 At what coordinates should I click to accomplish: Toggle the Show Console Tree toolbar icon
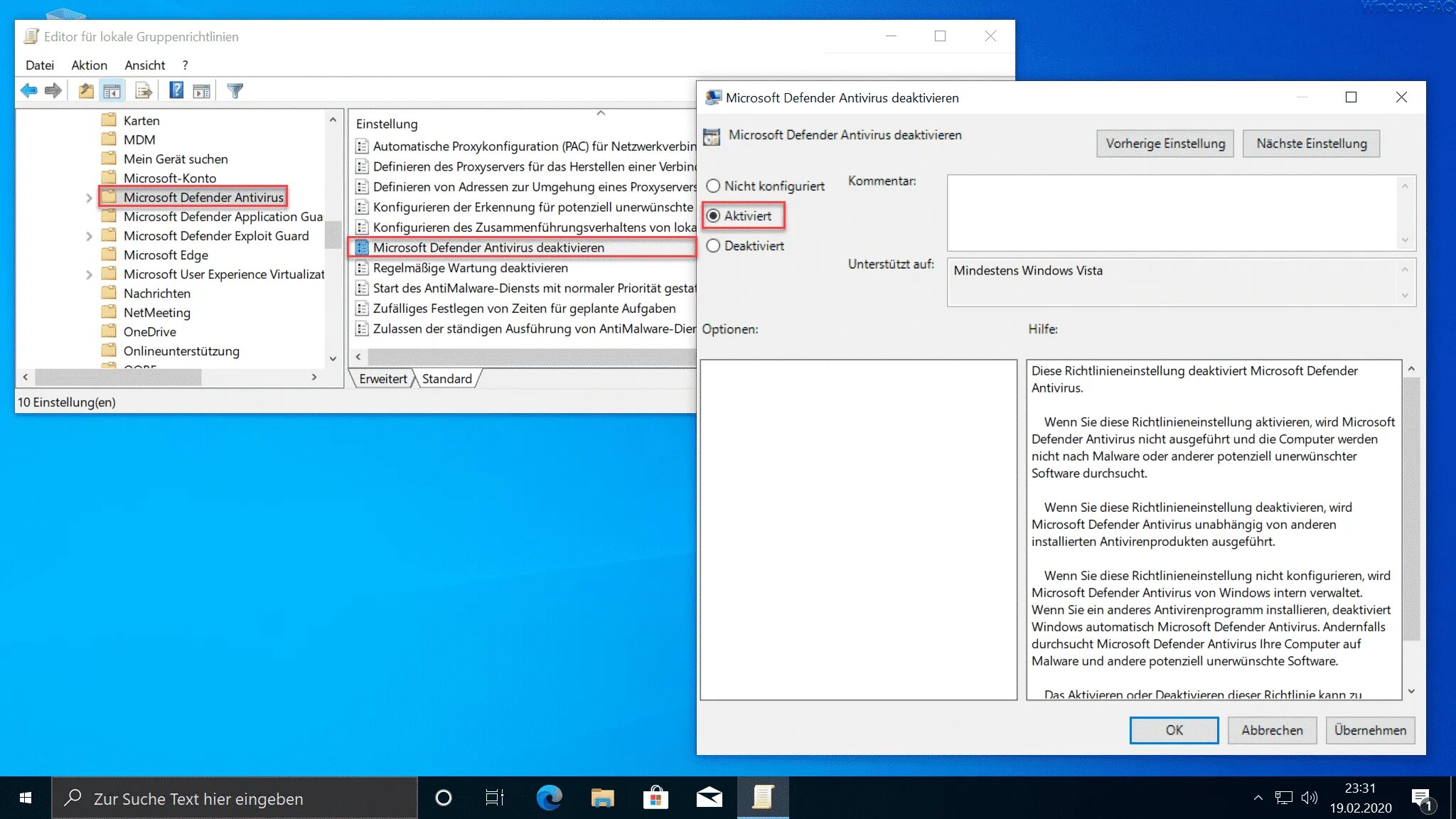pyautogui.click(x=112, y=90)
